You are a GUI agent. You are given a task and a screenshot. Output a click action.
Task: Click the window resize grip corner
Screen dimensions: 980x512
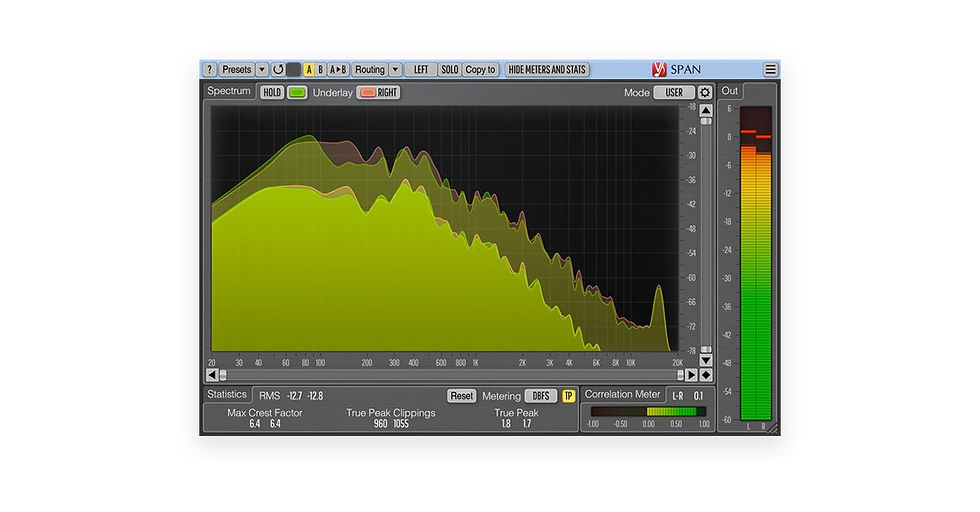774,429
